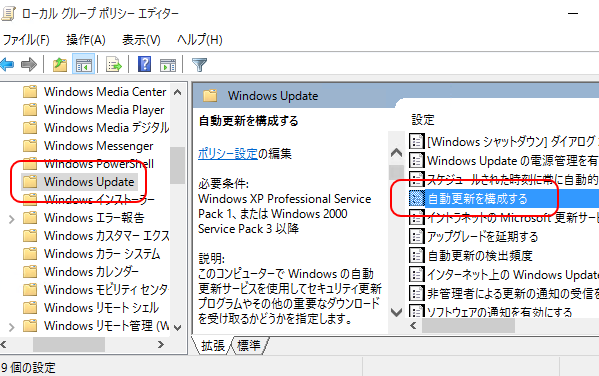Expand the Windows リモート管理 tree node
This screenshot has width=599, height=376.
pyautogui.click(x=11, y=327)
